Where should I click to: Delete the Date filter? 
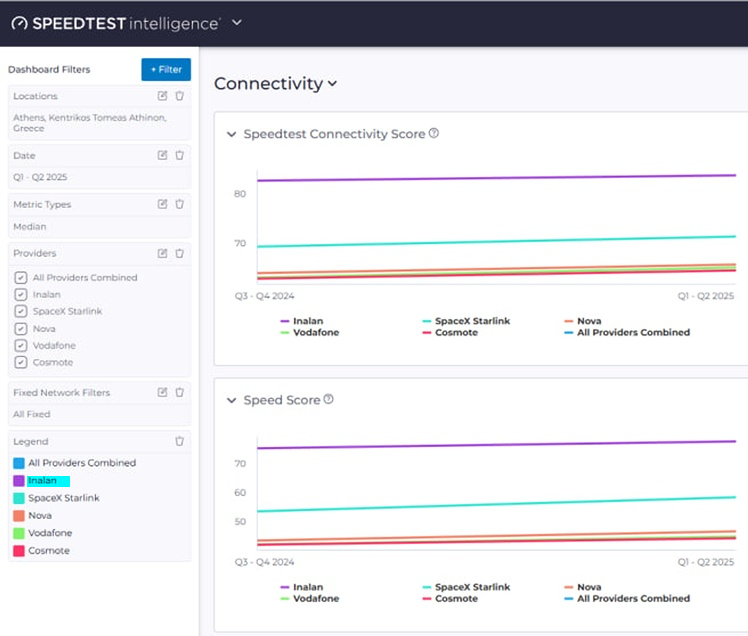[180, 155]
